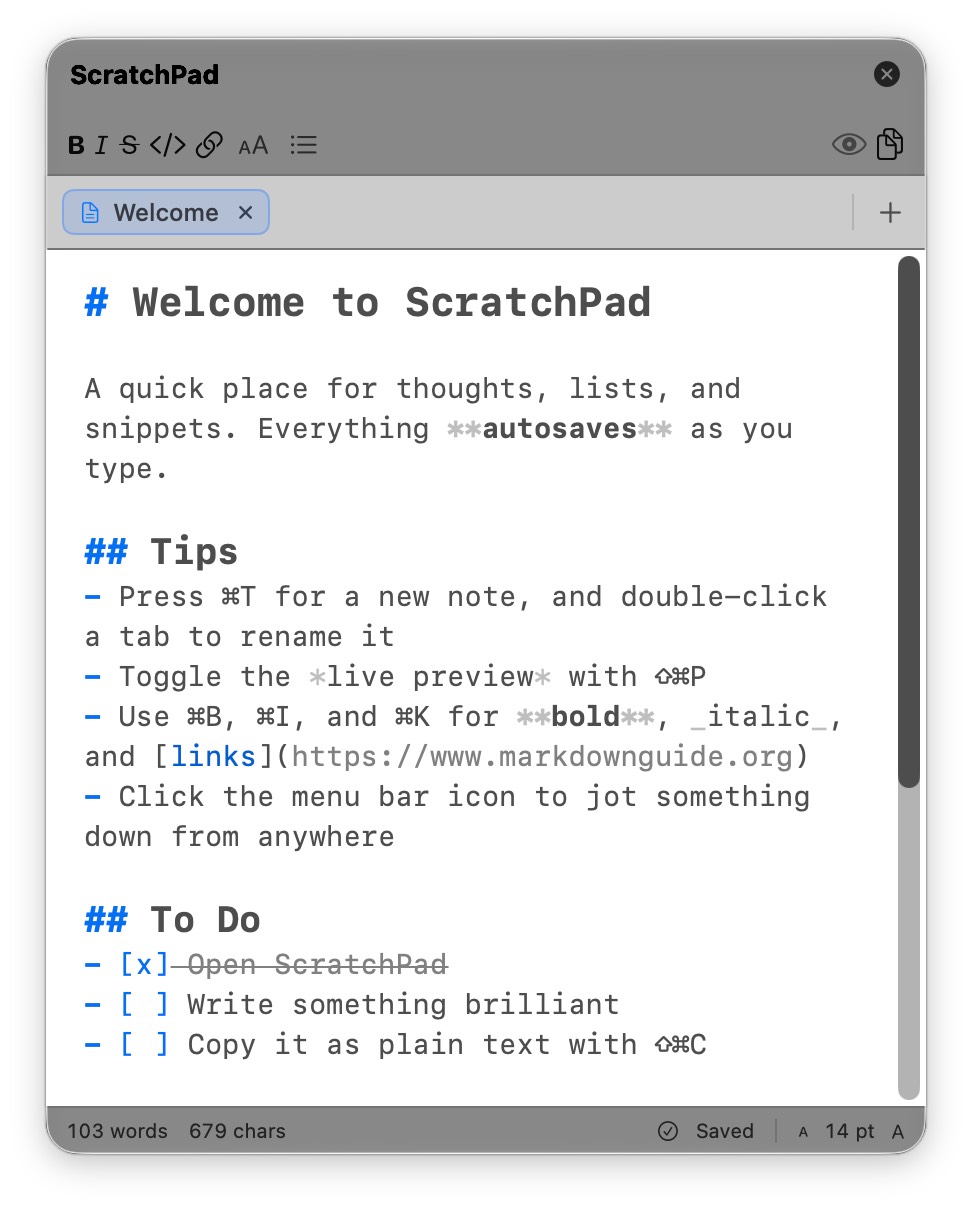Apply bold formatting with the B icon

point(76,146)
